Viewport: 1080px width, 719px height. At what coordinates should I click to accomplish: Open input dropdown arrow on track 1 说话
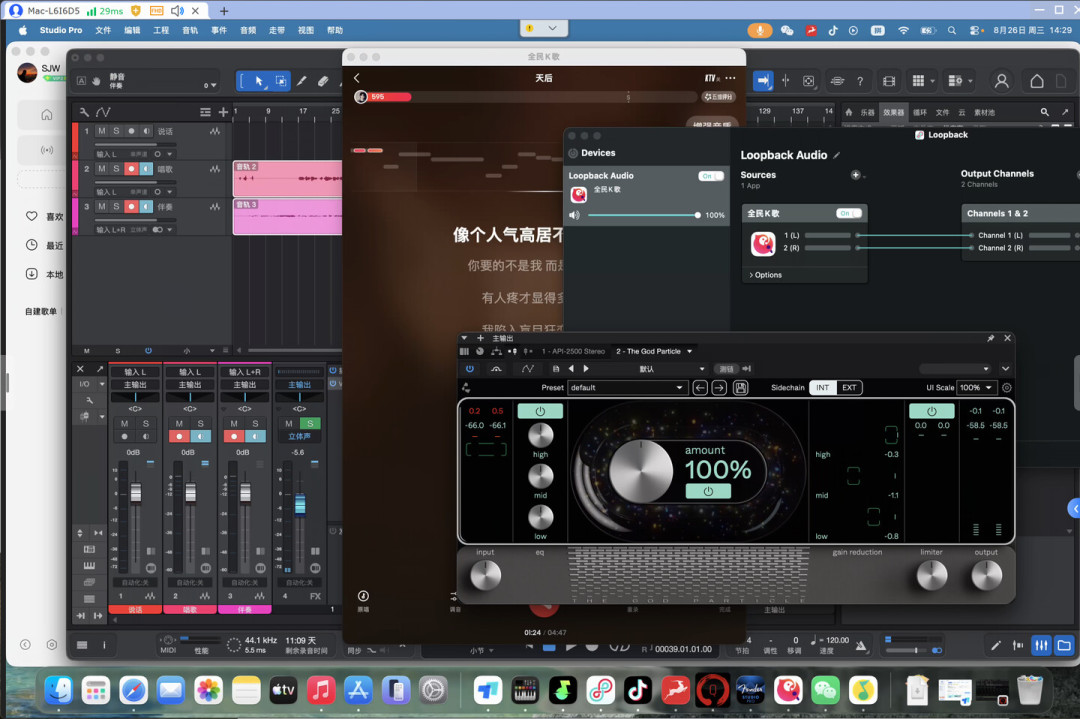(169, 154)
